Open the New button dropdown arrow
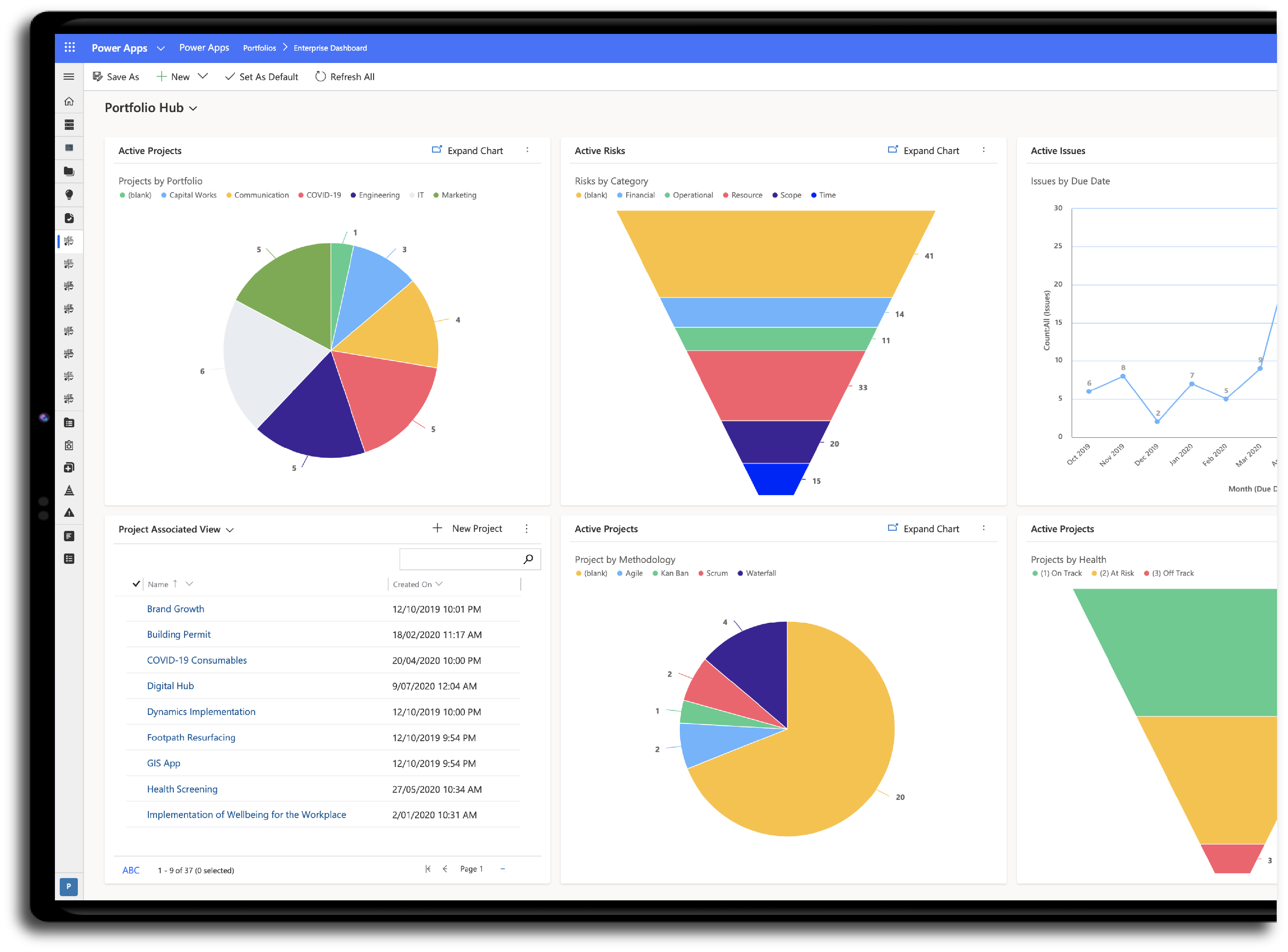Viewport: 1288px width, 952px height. tap(203, 76)
